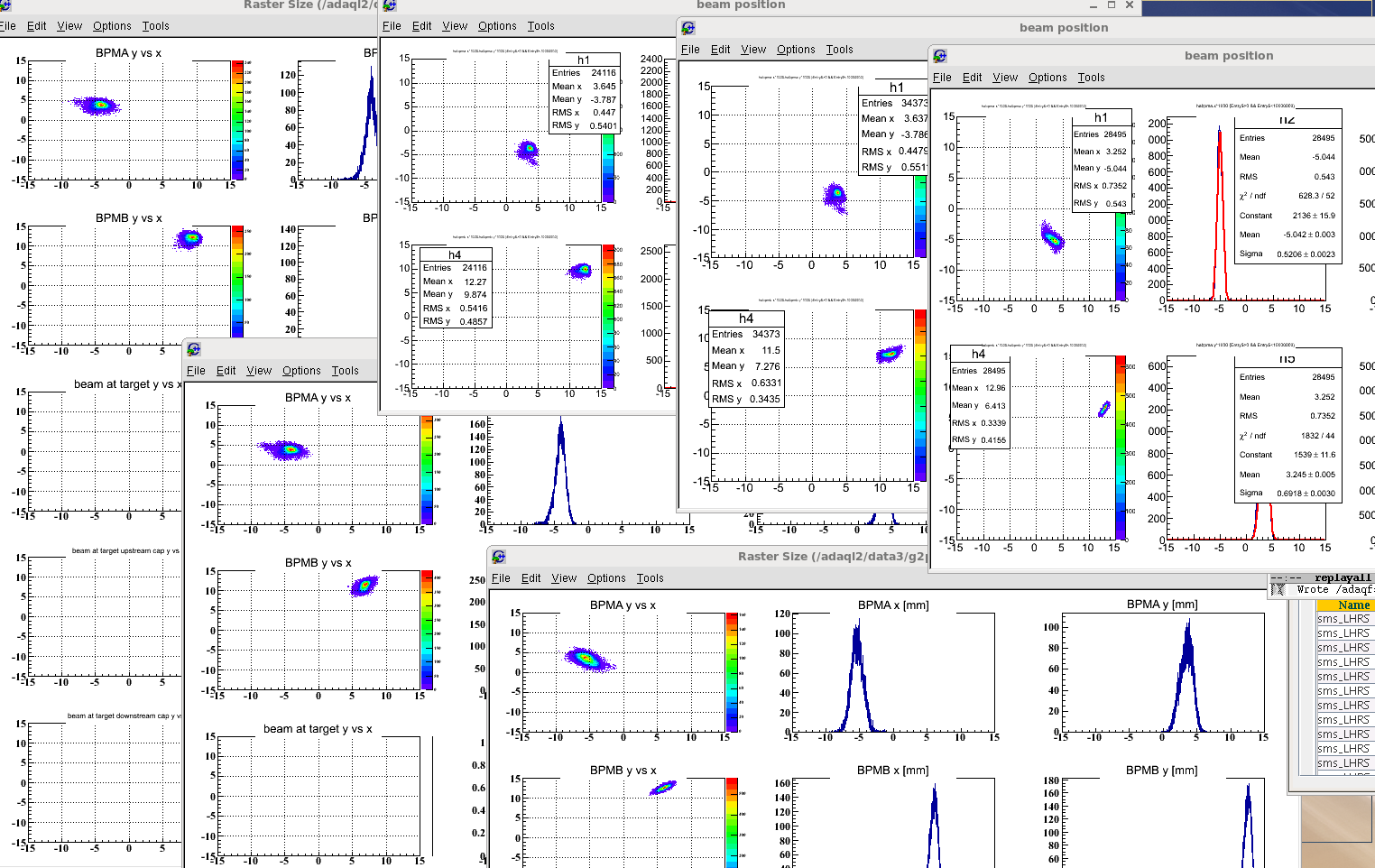Click 'Constant 2136 ± 15.9' fit value

click(x=1287, y=216)
